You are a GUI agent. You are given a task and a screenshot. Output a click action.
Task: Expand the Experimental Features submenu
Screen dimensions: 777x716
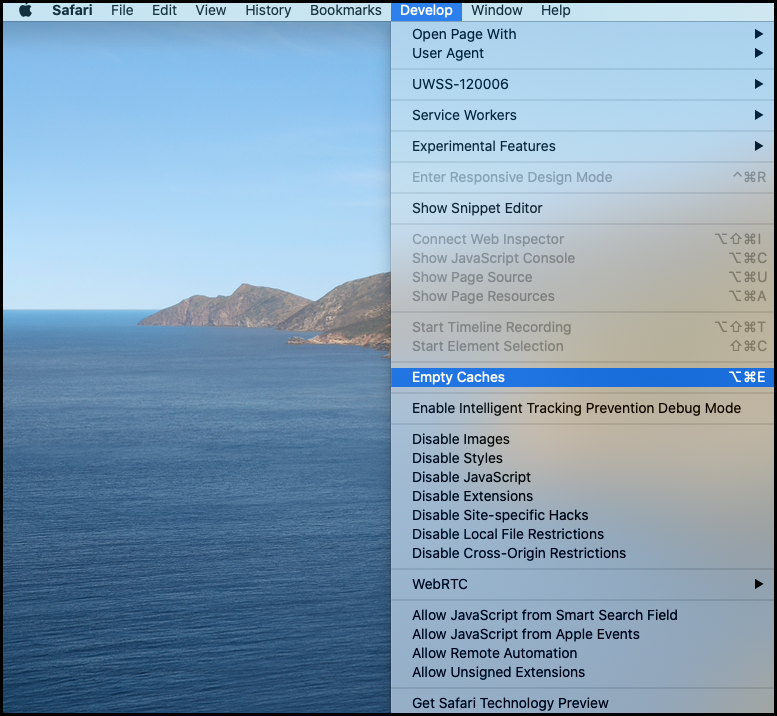[x=584, y=146]
